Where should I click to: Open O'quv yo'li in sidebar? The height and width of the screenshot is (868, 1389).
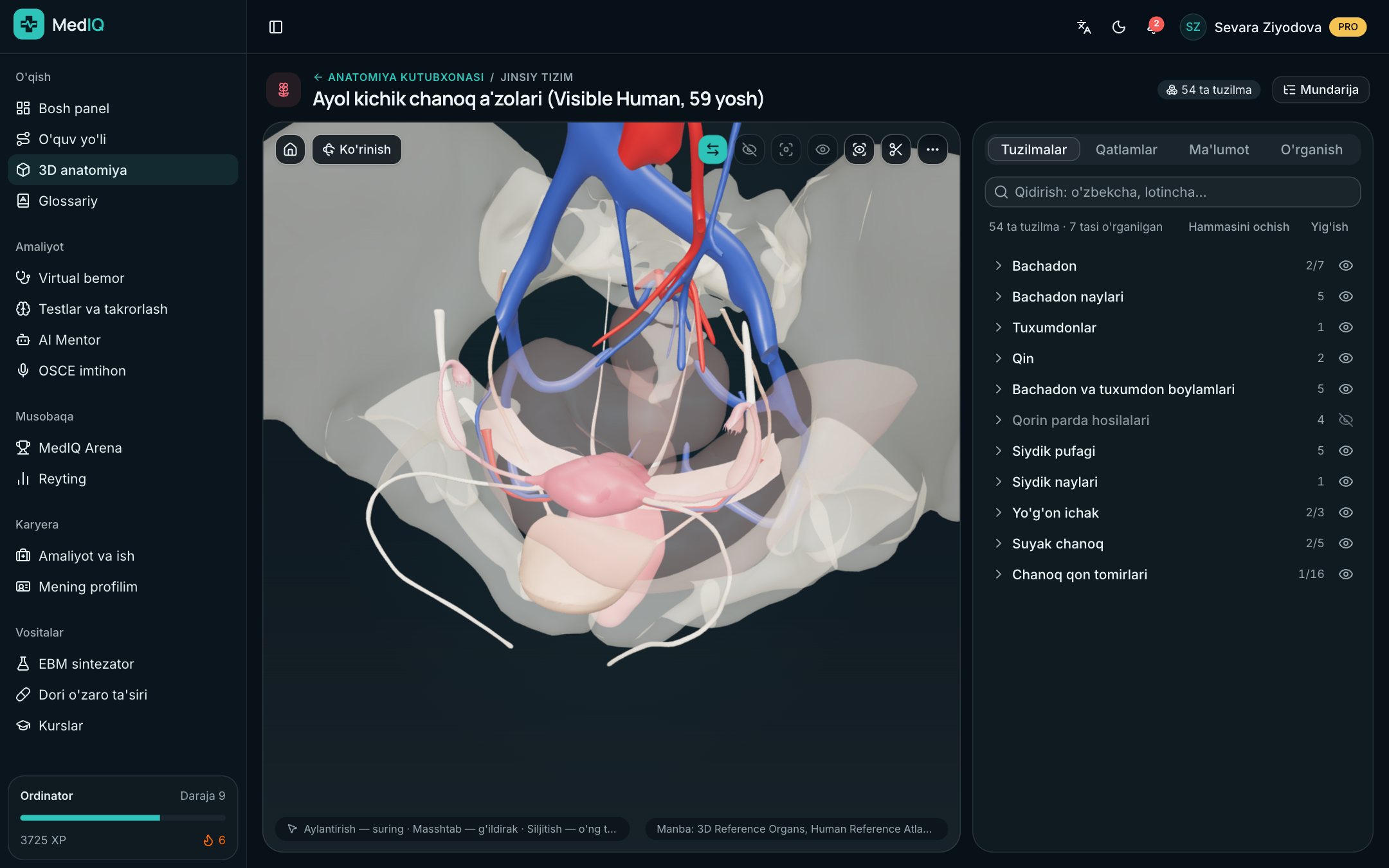click(x=123, y=139)
